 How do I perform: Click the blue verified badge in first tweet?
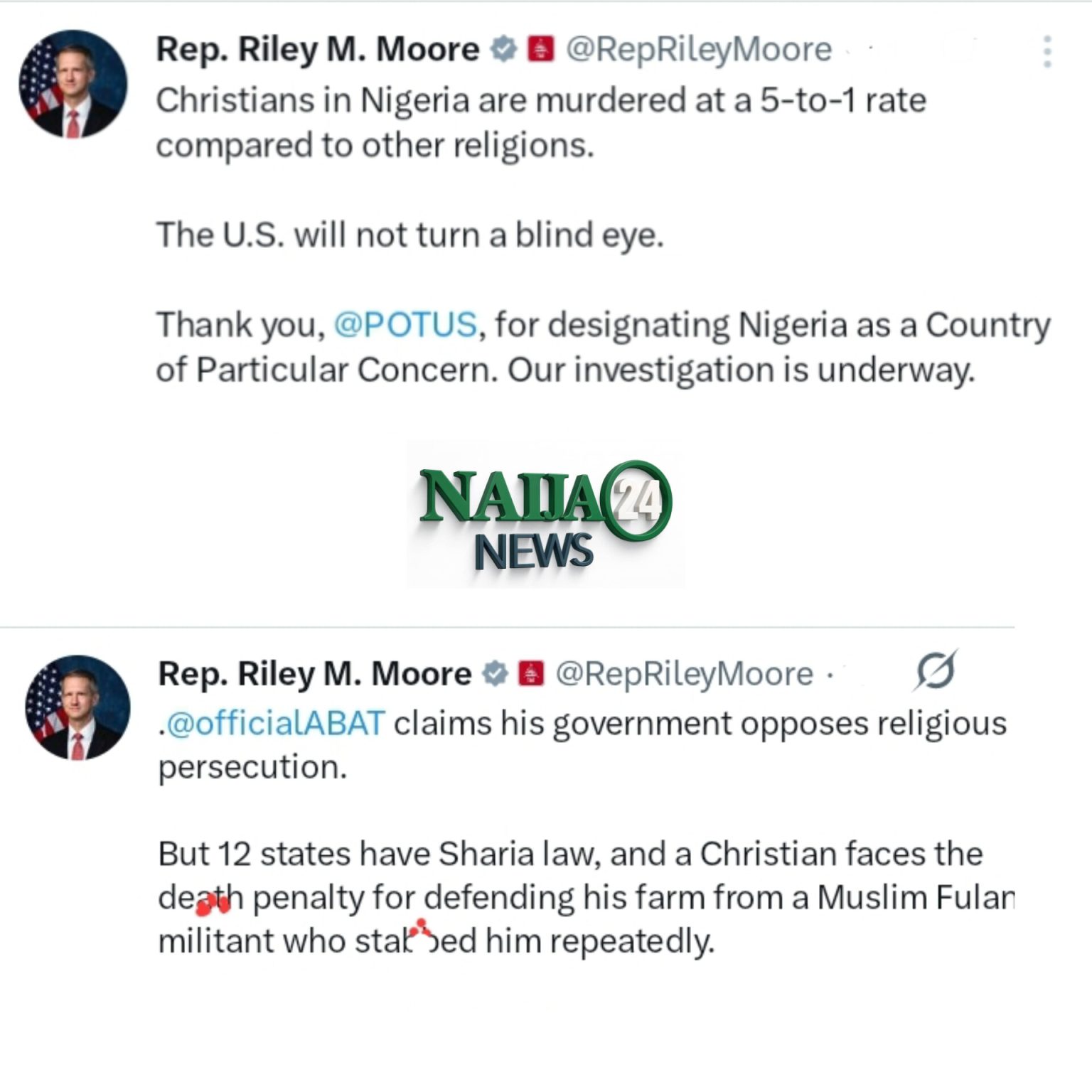[x=504, y=50]
